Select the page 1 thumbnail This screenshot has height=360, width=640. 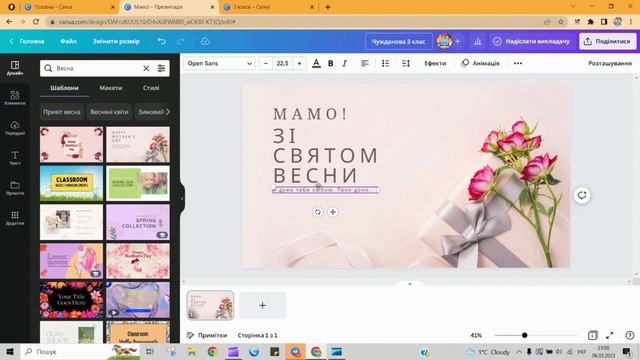pyautogui.click(x=210, y=305)
